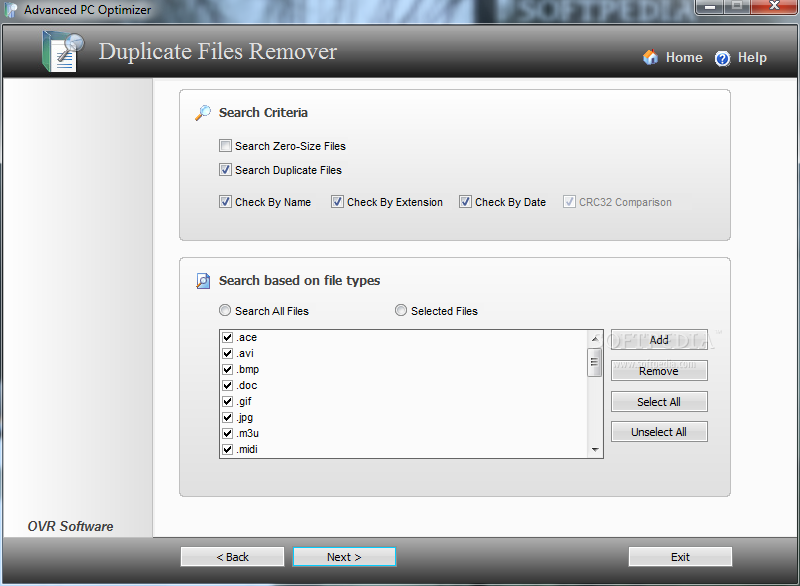Click the Exit button
Image resolution: width=800 pixels, height=586 pixels.
(680, 557)
